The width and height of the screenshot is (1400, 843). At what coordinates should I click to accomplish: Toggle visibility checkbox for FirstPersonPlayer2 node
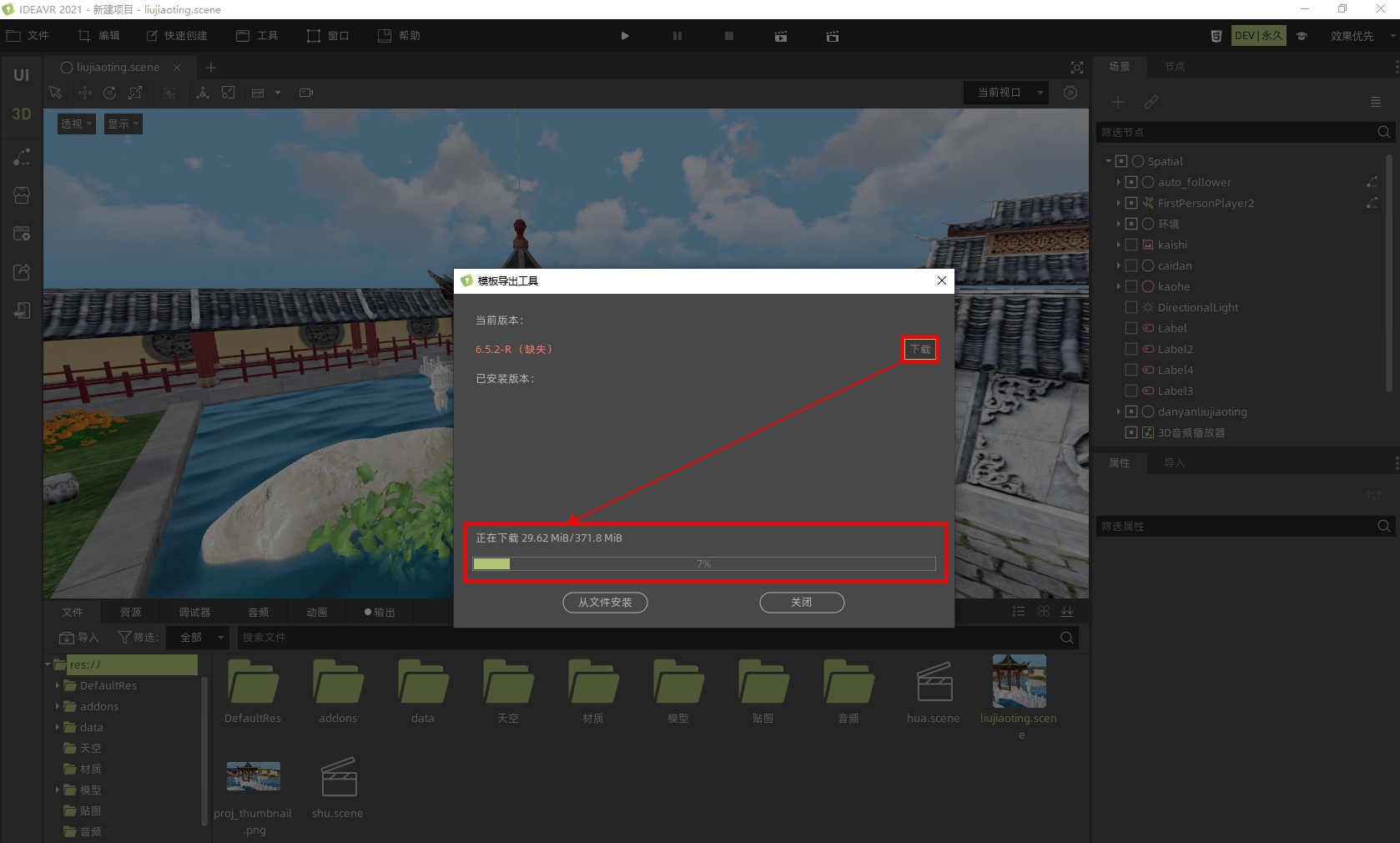1131,203
